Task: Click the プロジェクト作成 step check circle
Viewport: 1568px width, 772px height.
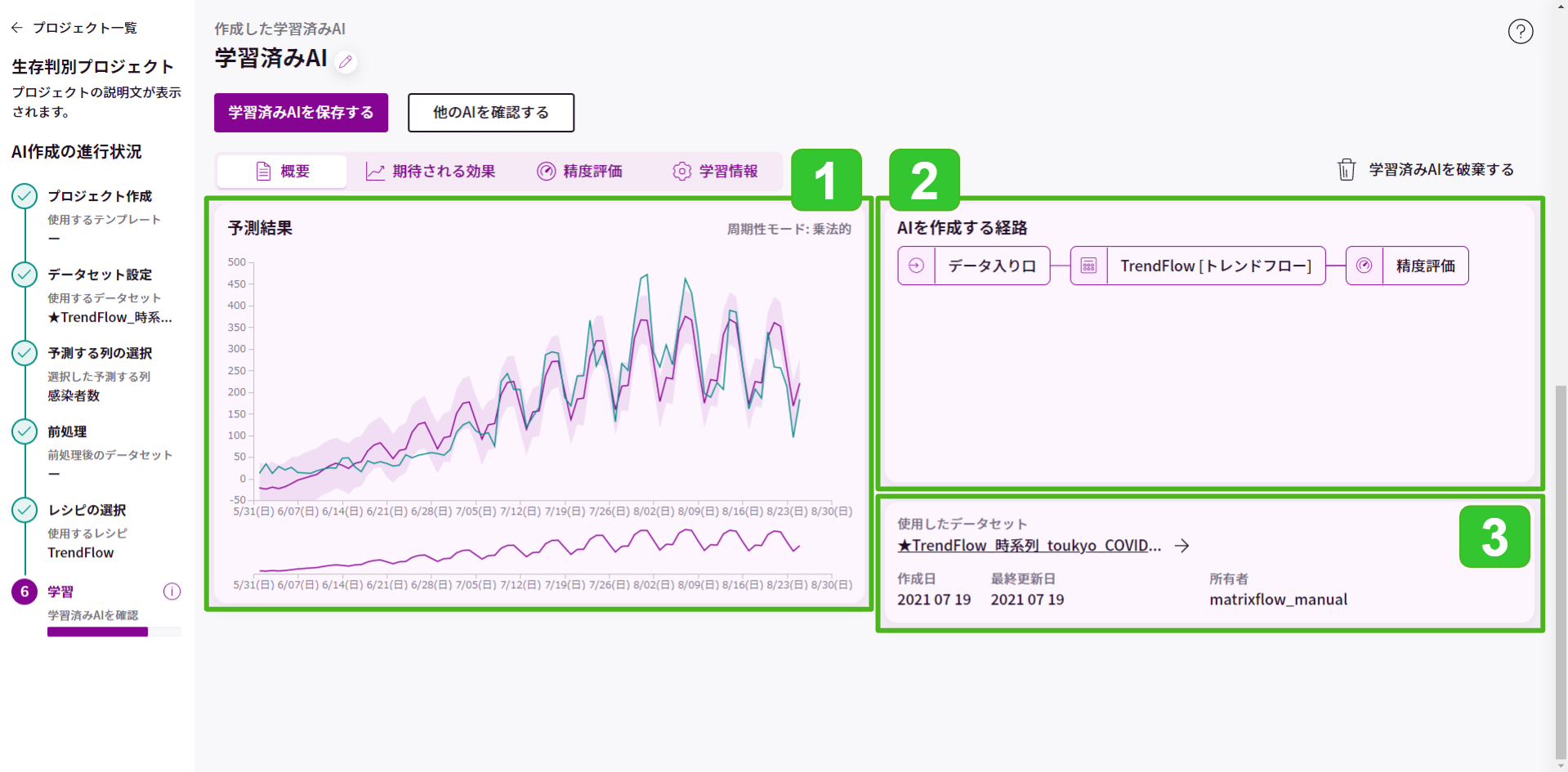Action: tap(25, 196)
